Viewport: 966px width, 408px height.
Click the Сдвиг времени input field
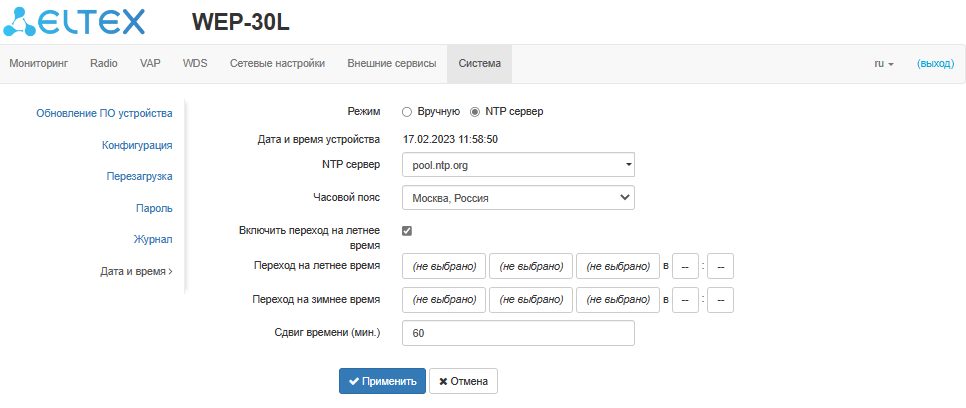pos(518,333)
